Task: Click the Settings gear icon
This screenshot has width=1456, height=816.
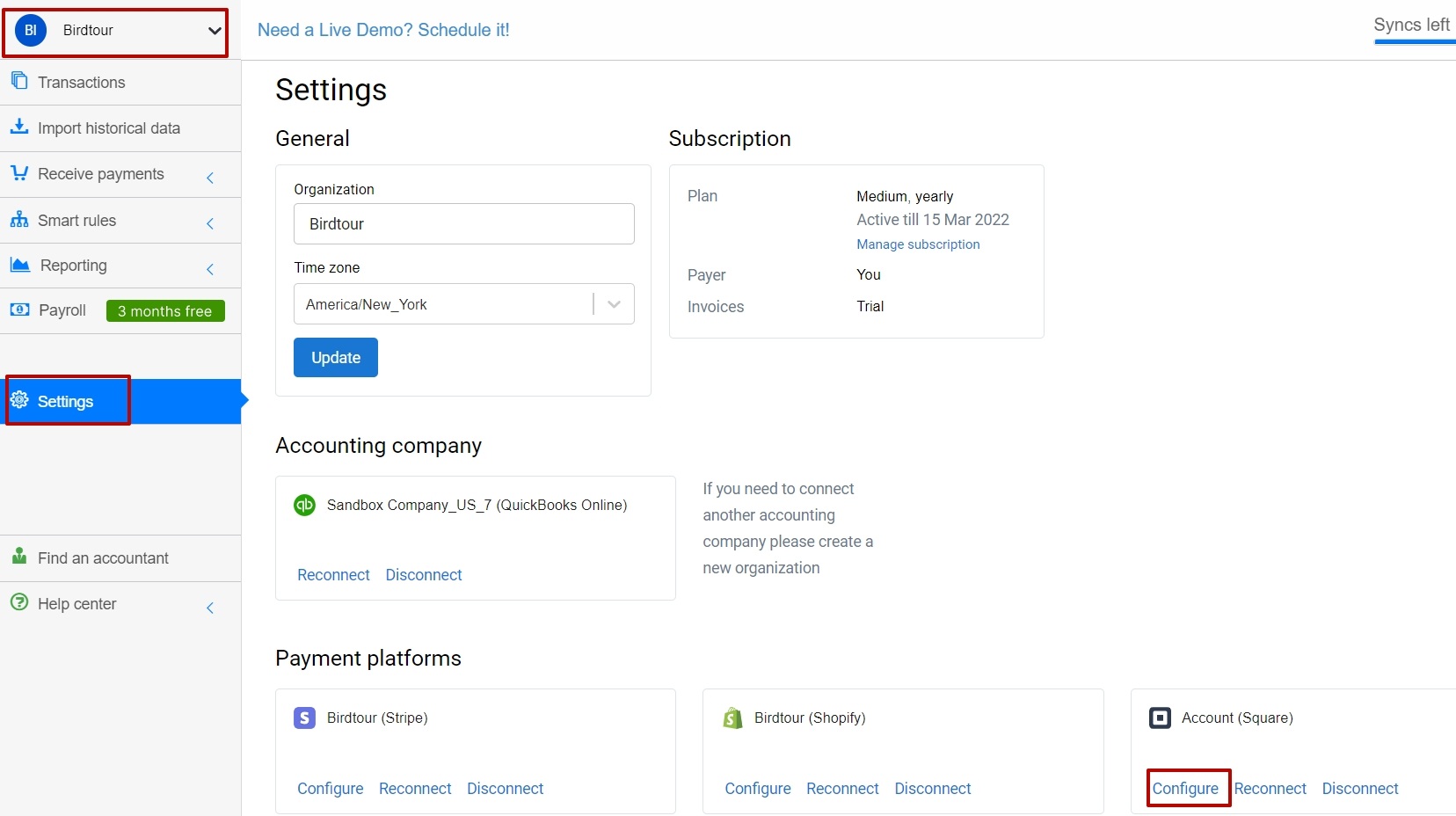Action: point(19,401)
